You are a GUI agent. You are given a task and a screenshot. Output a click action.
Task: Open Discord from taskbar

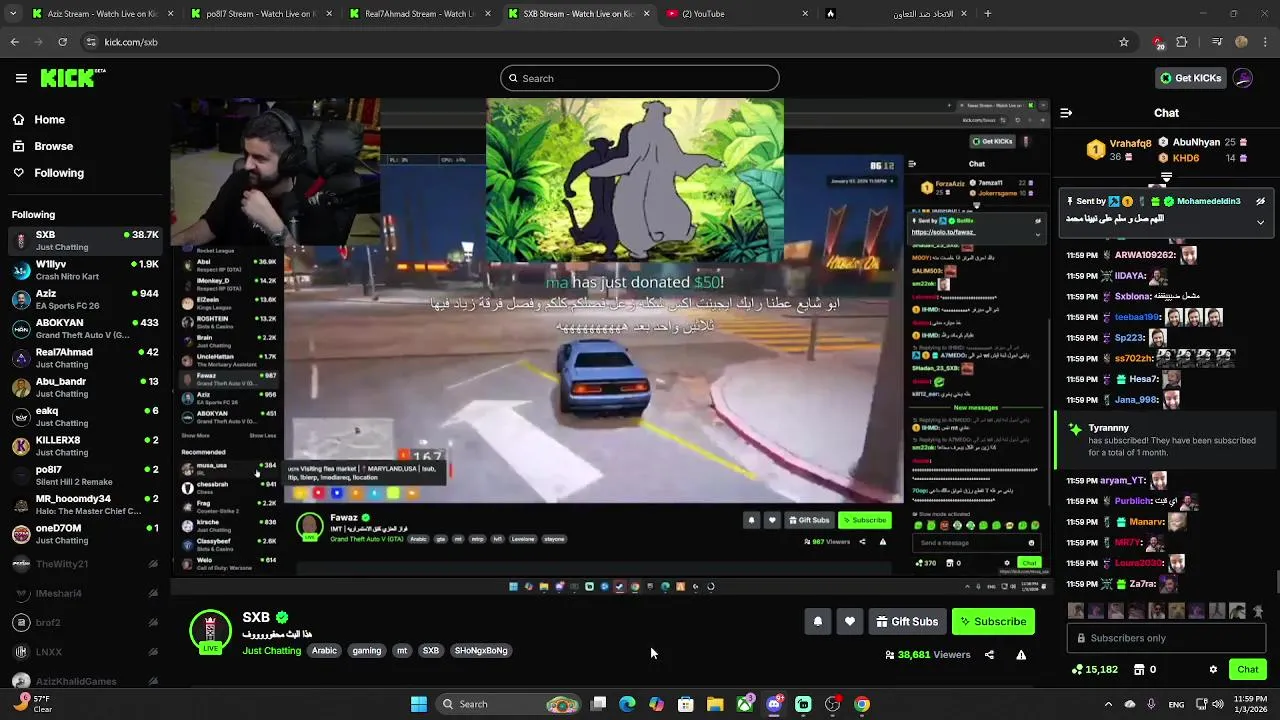click(x=774, y=704)
